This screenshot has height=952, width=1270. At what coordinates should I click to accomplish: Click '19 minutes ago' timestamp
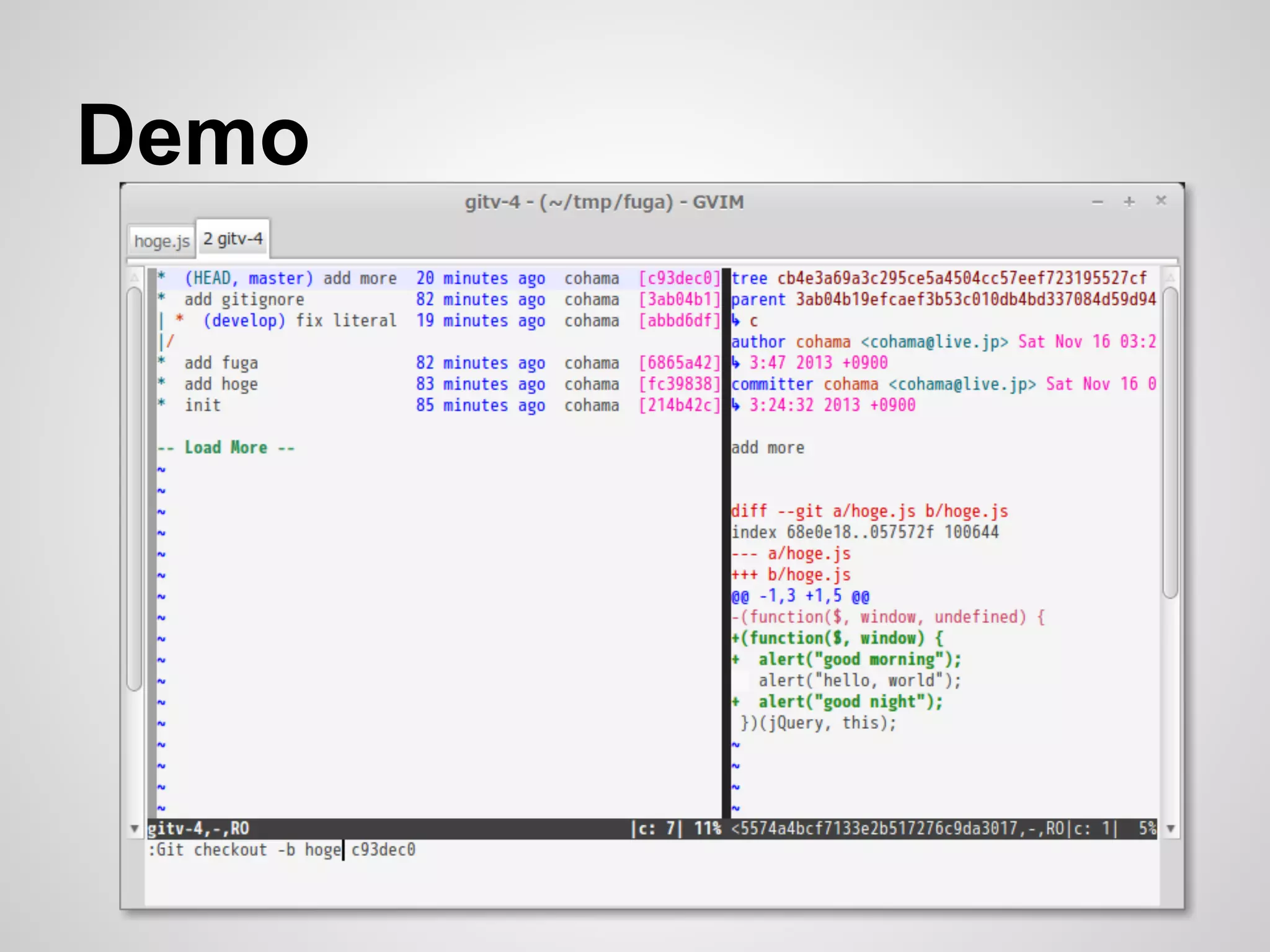click(481, 320)
